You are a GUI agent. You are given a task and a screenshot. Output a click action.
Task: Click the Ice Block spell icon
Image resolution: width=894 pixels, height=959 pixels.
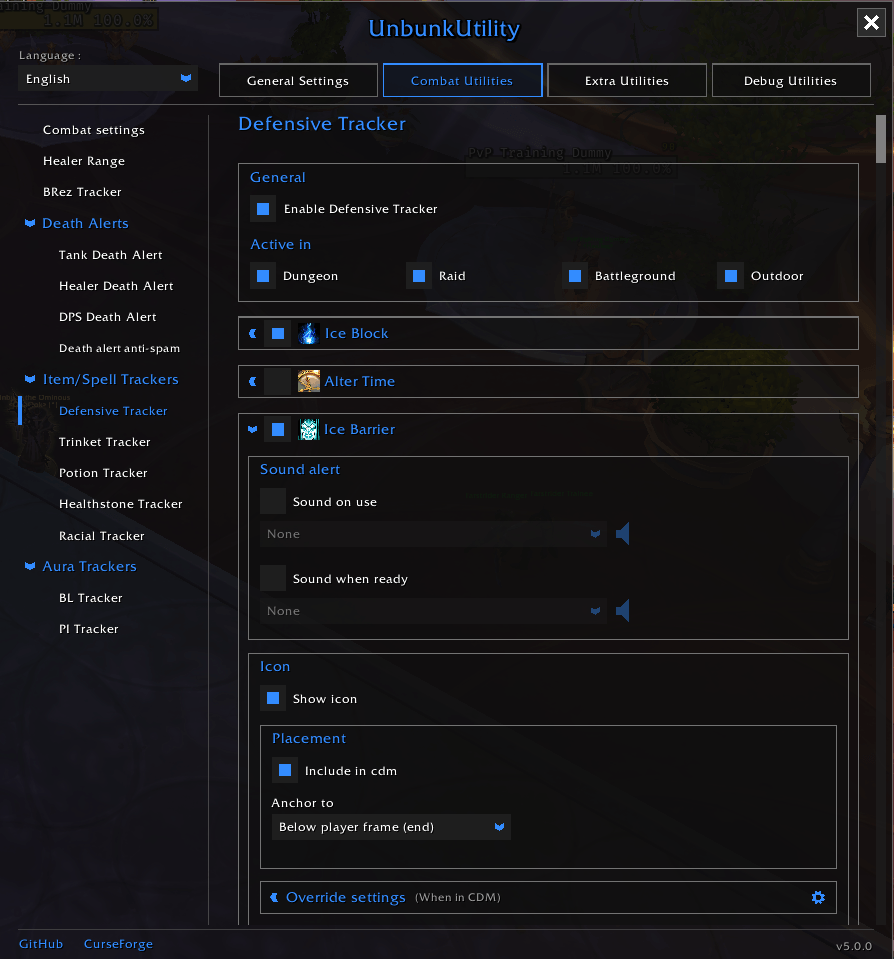click(308, 333)
